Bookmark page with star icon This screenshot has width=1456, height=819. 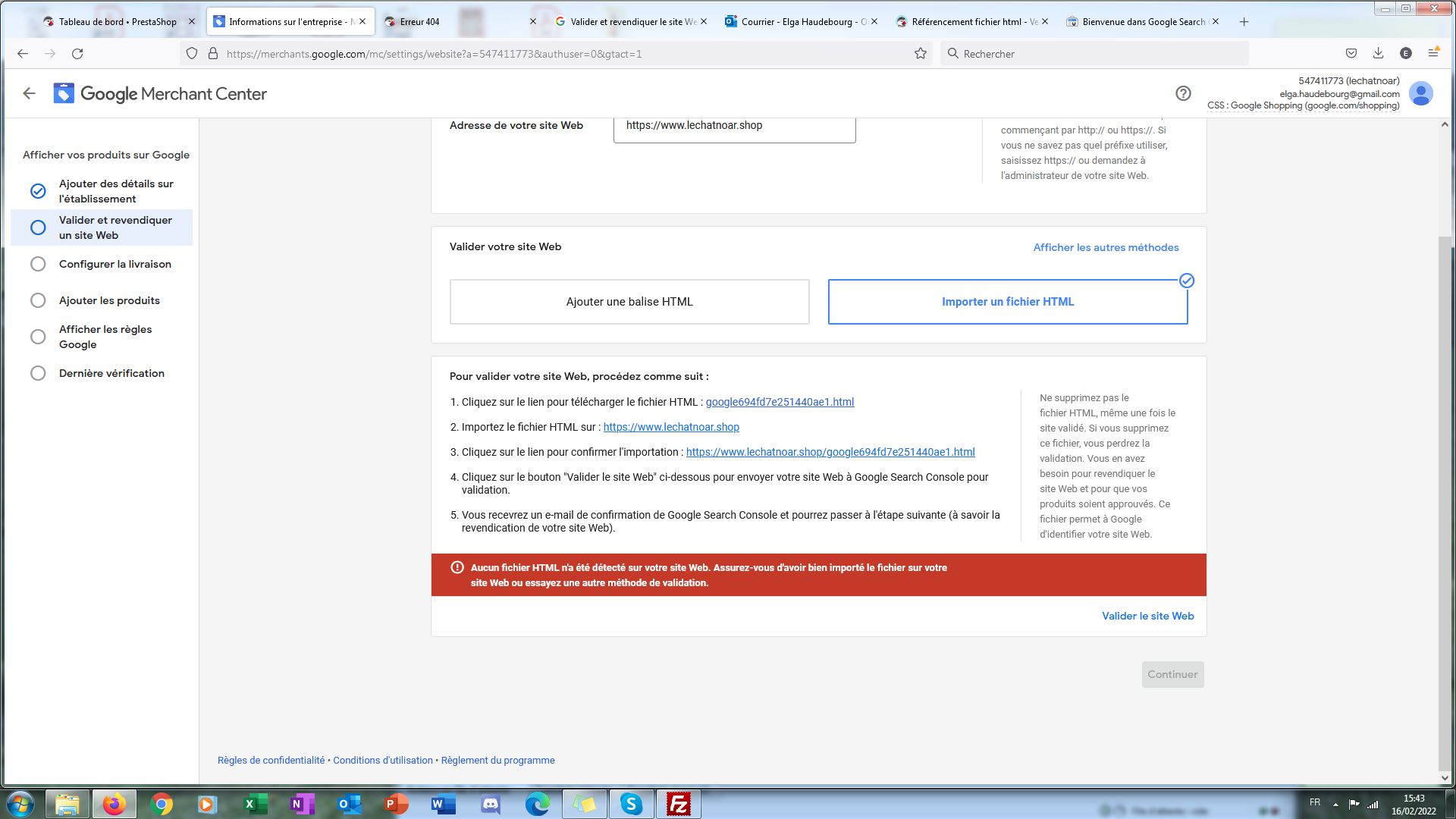921,53
